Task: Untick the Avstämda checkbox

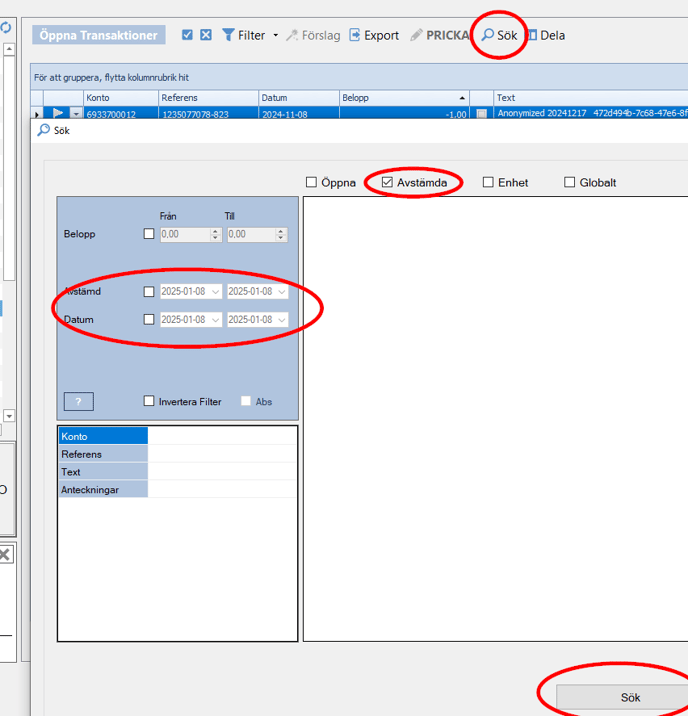Action: (387, 183)
